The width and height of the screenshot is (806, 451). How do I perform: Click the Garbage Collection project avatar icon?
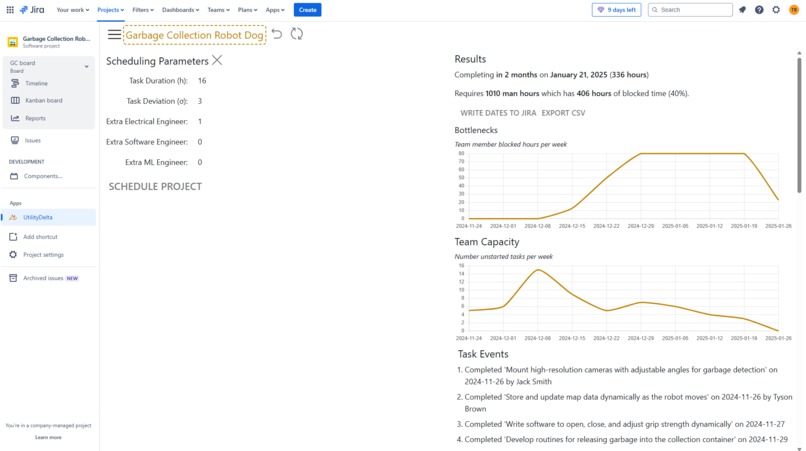coord(12,42)
